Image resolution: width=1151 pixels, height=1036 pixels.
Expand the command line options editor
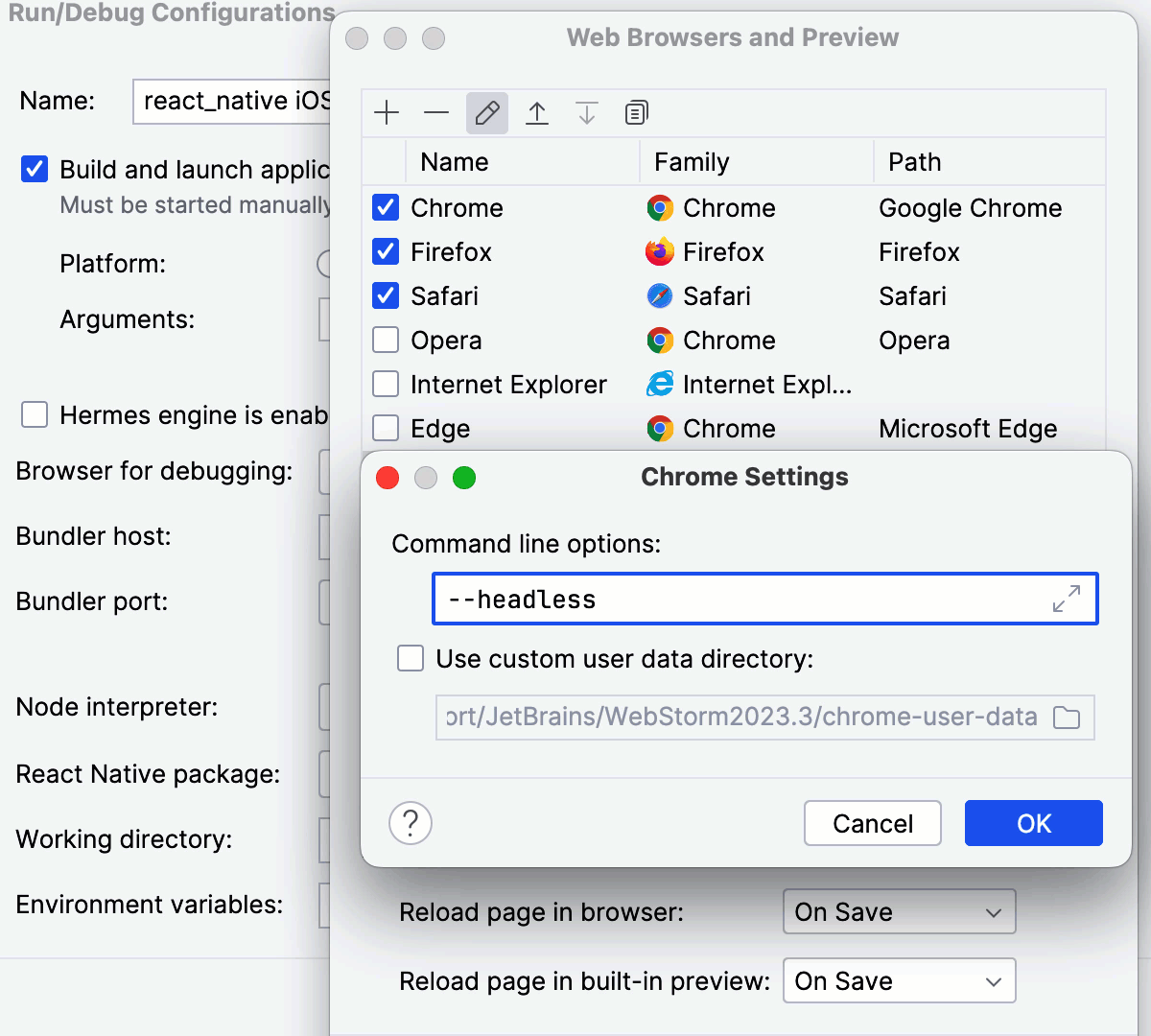click(1068, 600)
